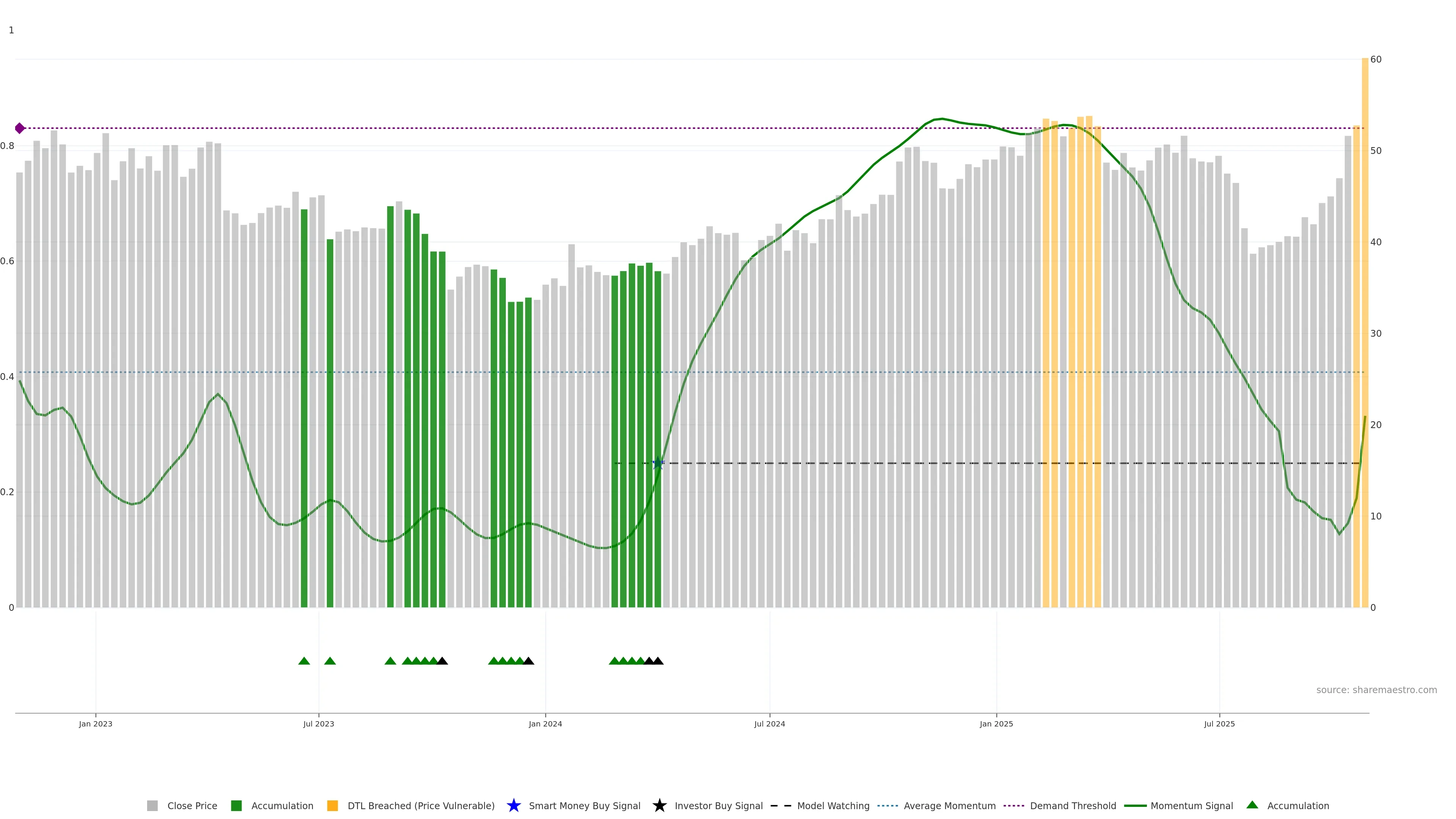Click the gray Close Price legend swatch
Viewport: 1456px width, 819px height.
pyautogui.click(x=152, y=805)
